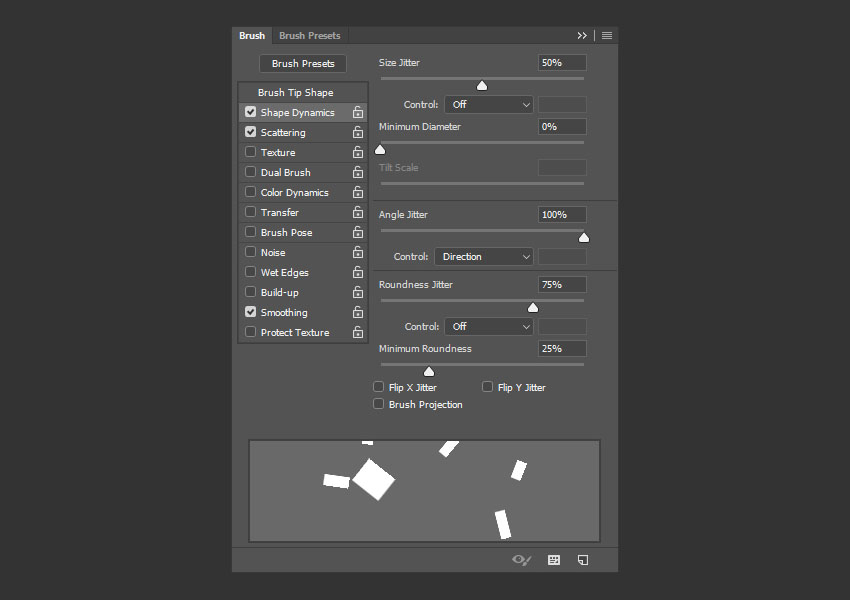Viewport: 850px width, 600px height.
Task: Select the Brush tab
Action: [x=252, y=36]
